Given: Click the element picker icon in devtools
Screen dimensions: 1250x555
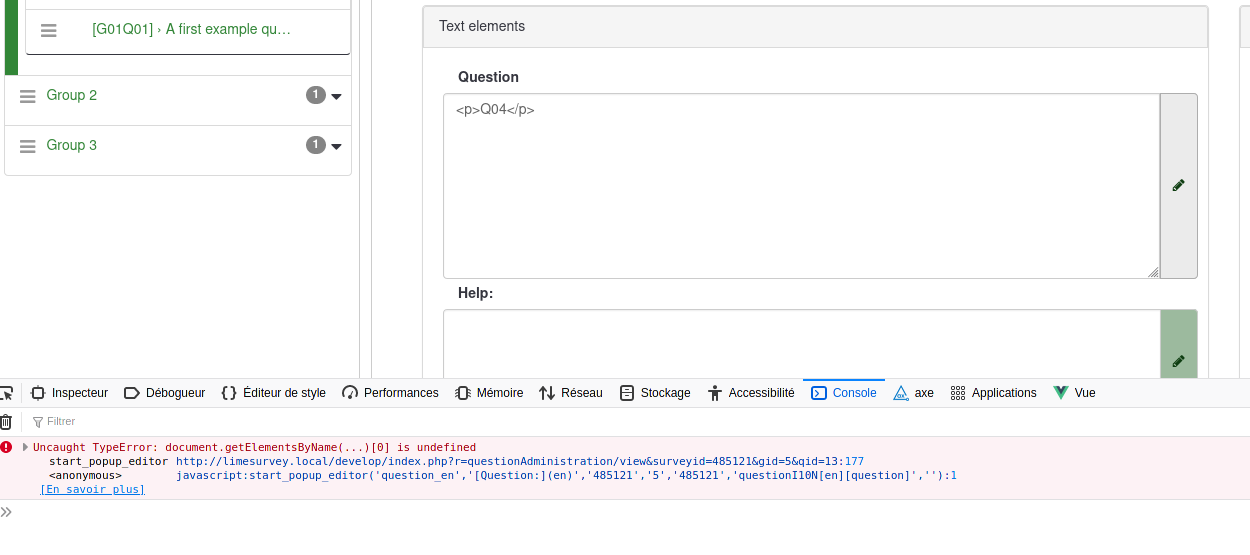Looking at the screenshot, I should pyautogui.click(x=6, y=393).
